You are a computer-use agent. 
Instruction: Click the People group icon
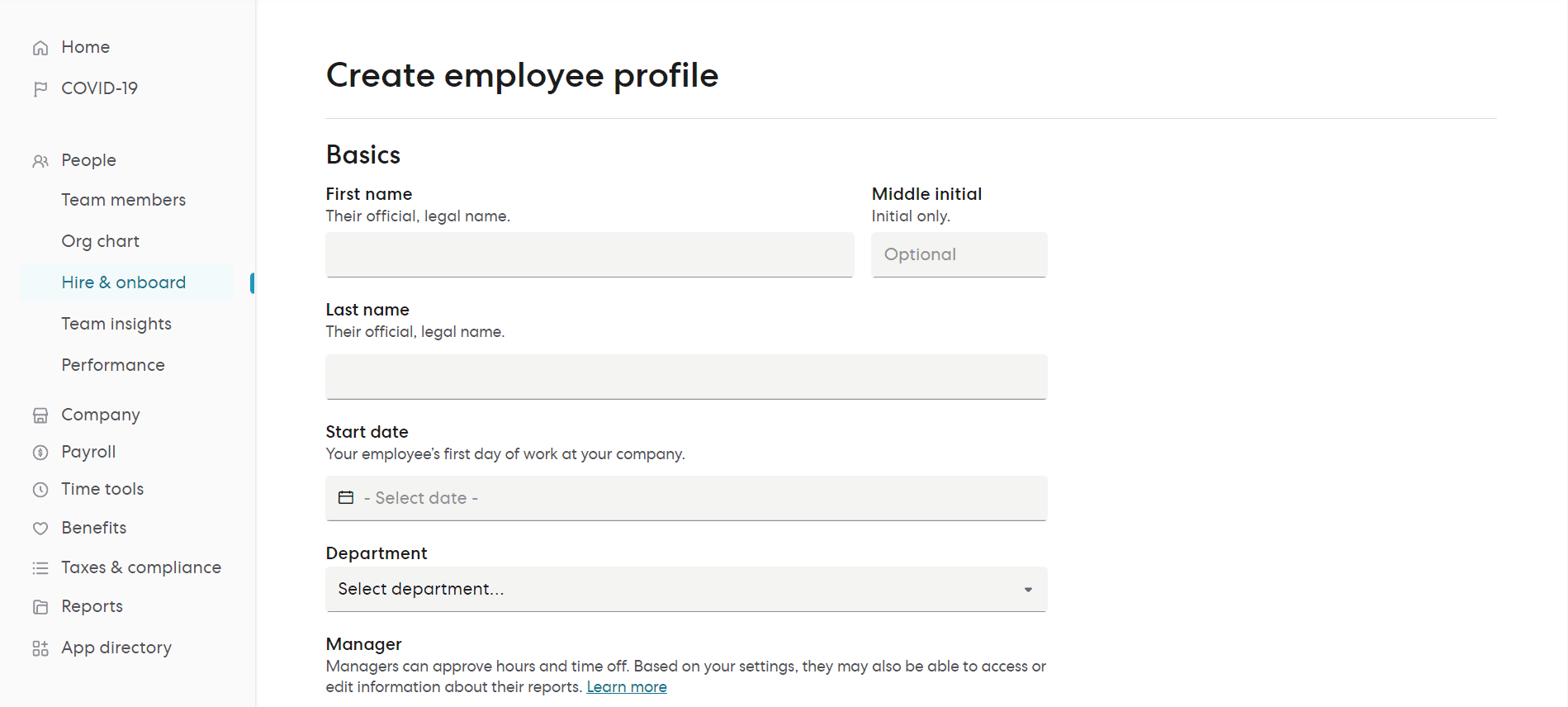tap(40, 161)
